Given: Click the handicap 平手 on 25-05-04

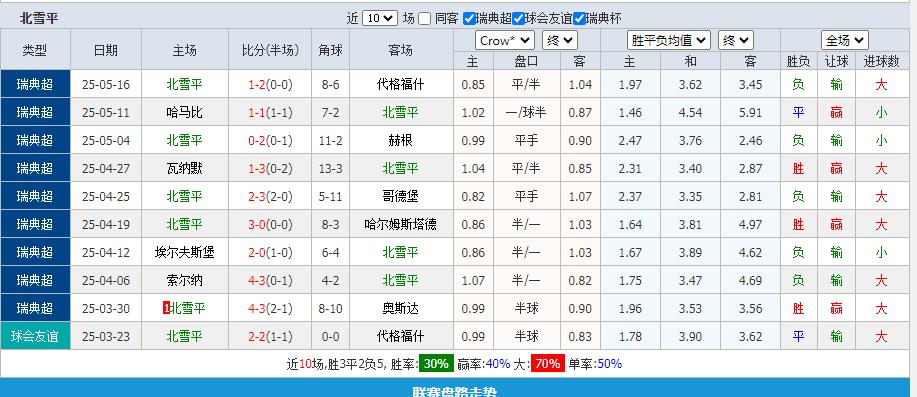Looking at the screenshot, I should pos(526,141).
